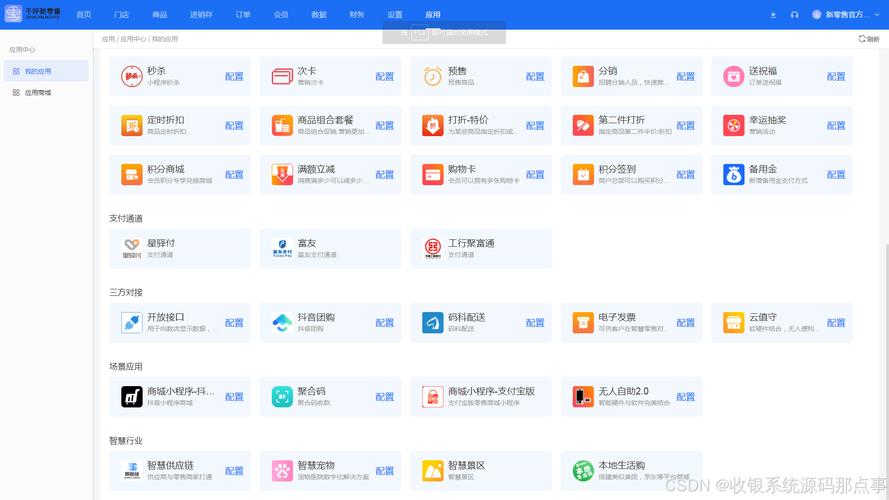
Task: Select the 预售 alarm clock icon
Action: 433,76
